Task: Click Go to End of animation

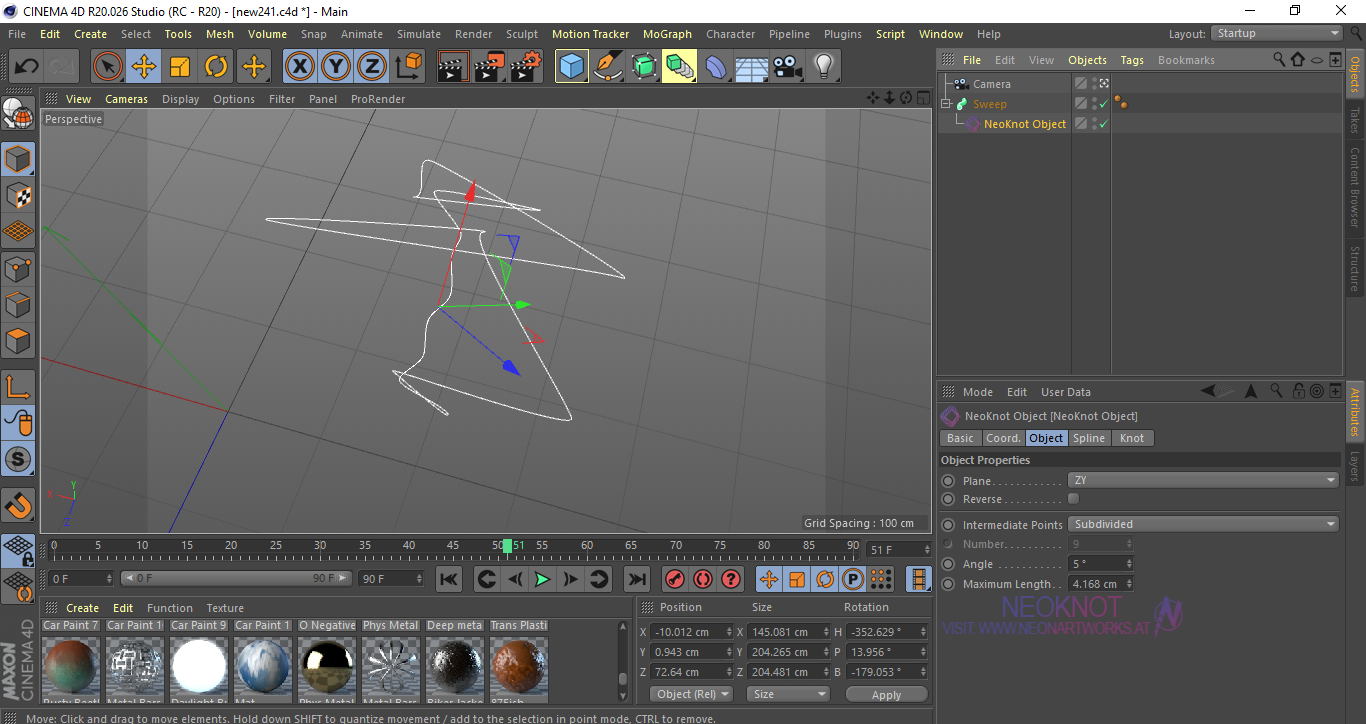Action: point(636,579)
